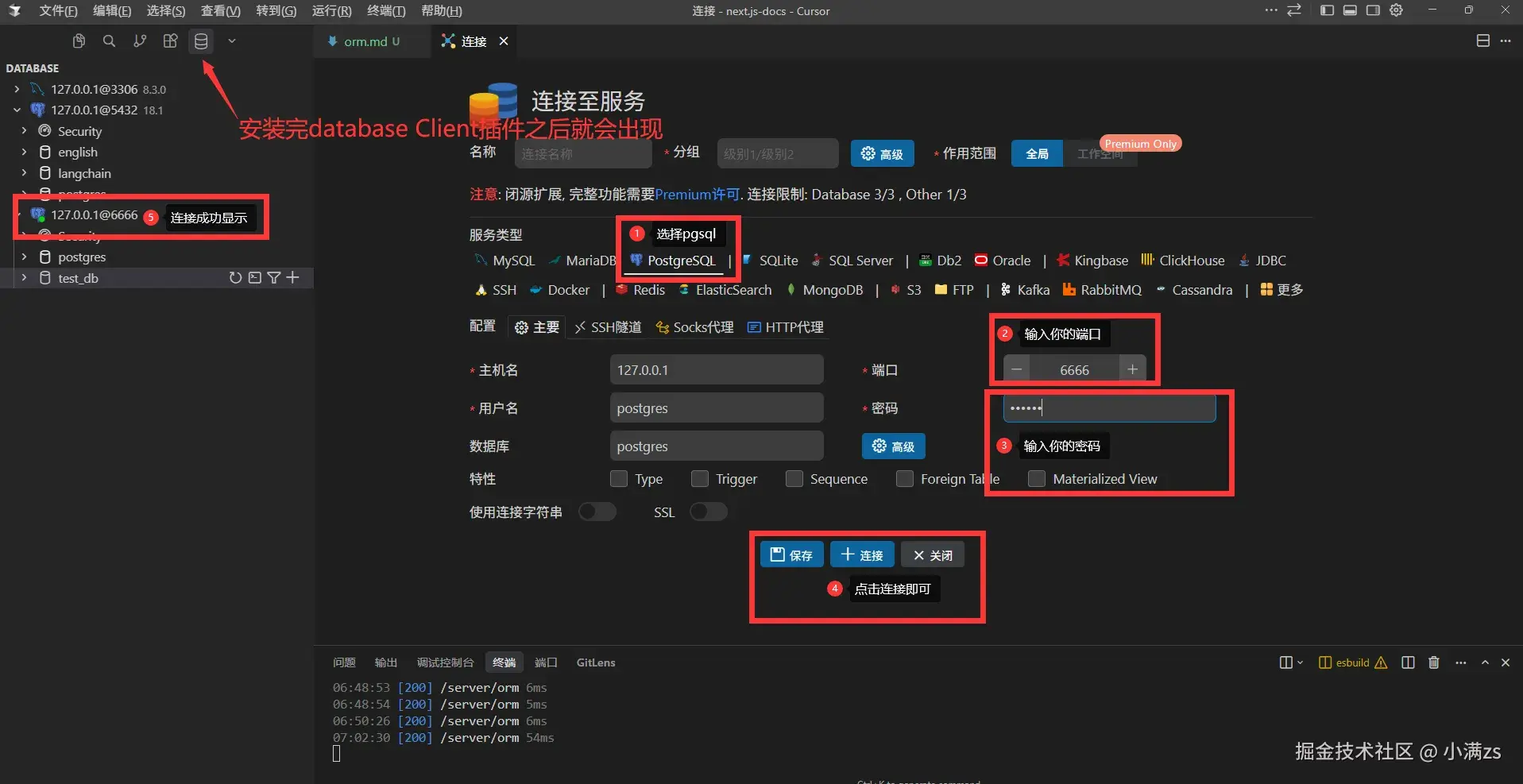Toggle the SSL switch on

pyautogui.click(x=709, y=512)
